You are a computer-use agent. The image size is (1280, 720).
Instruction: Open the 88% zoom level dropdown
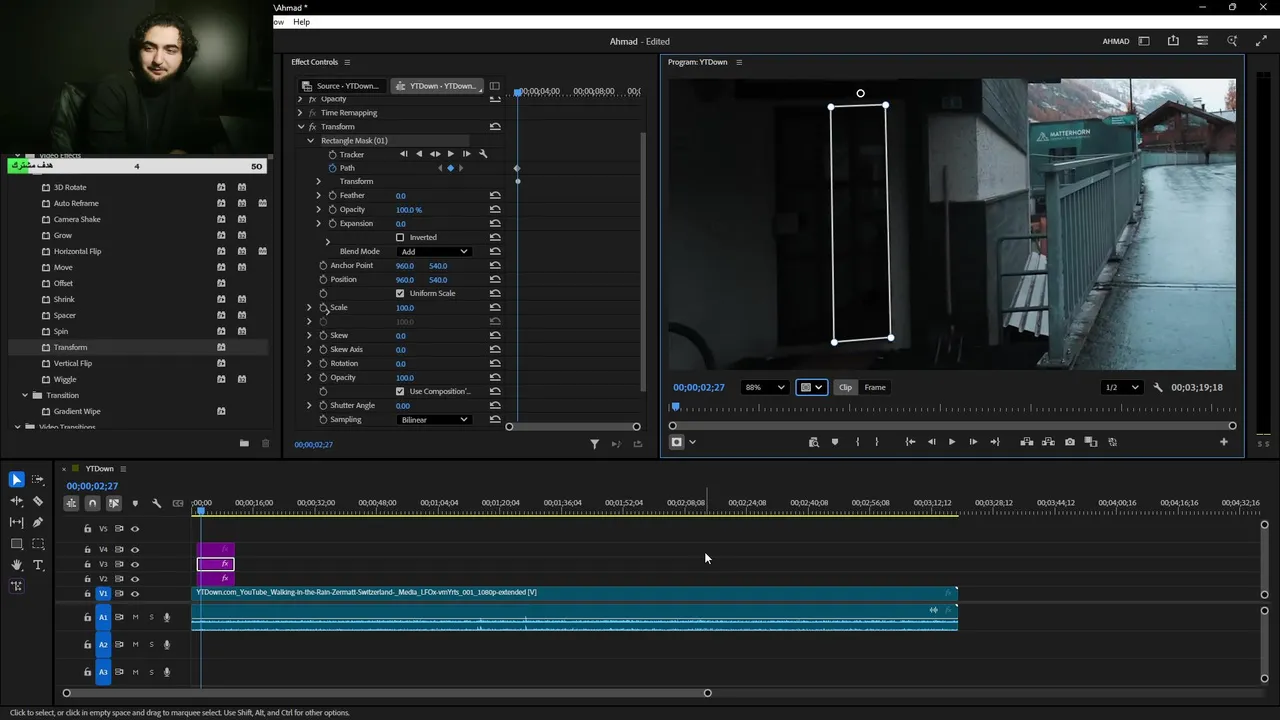[x=764, y=387]
